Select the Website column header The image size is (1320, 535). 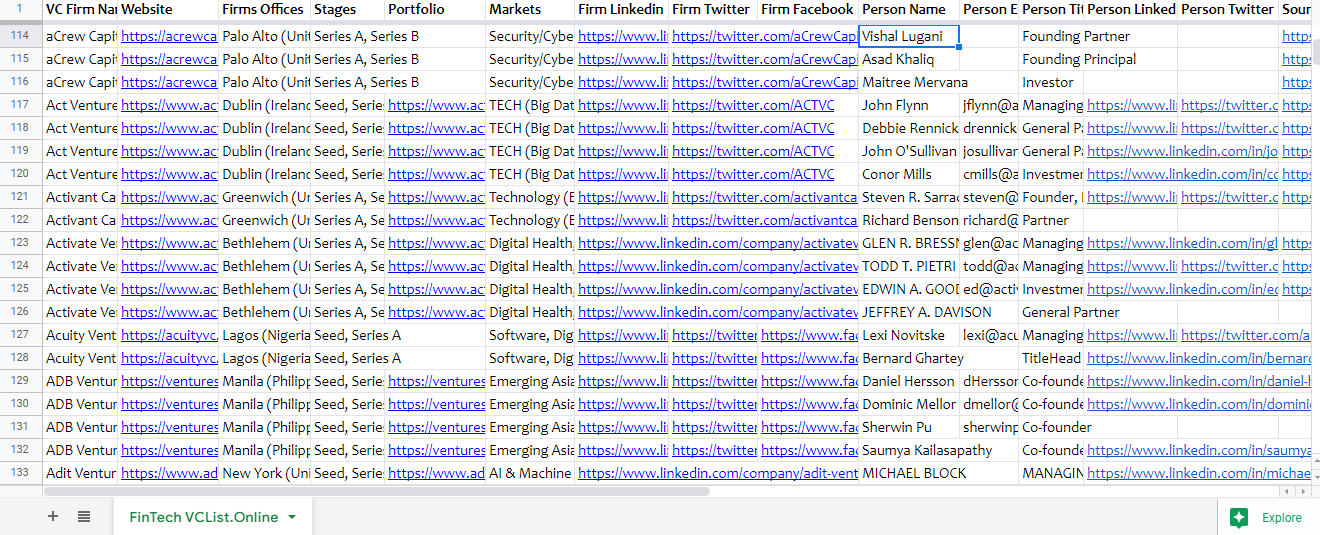tap(168, 10)
